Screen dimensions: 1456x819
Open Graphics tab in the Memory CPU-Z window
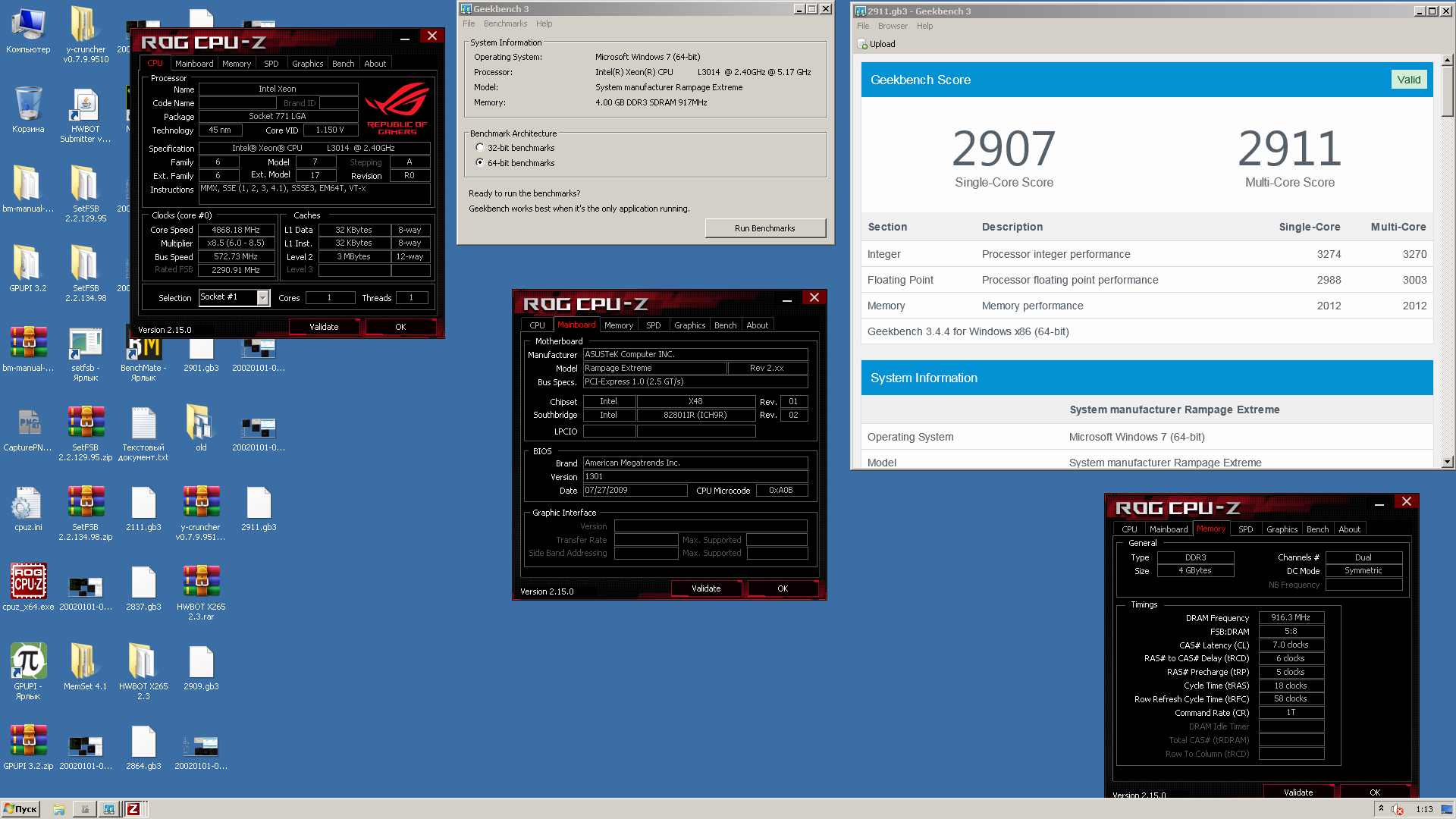[x=1282, y=529]
